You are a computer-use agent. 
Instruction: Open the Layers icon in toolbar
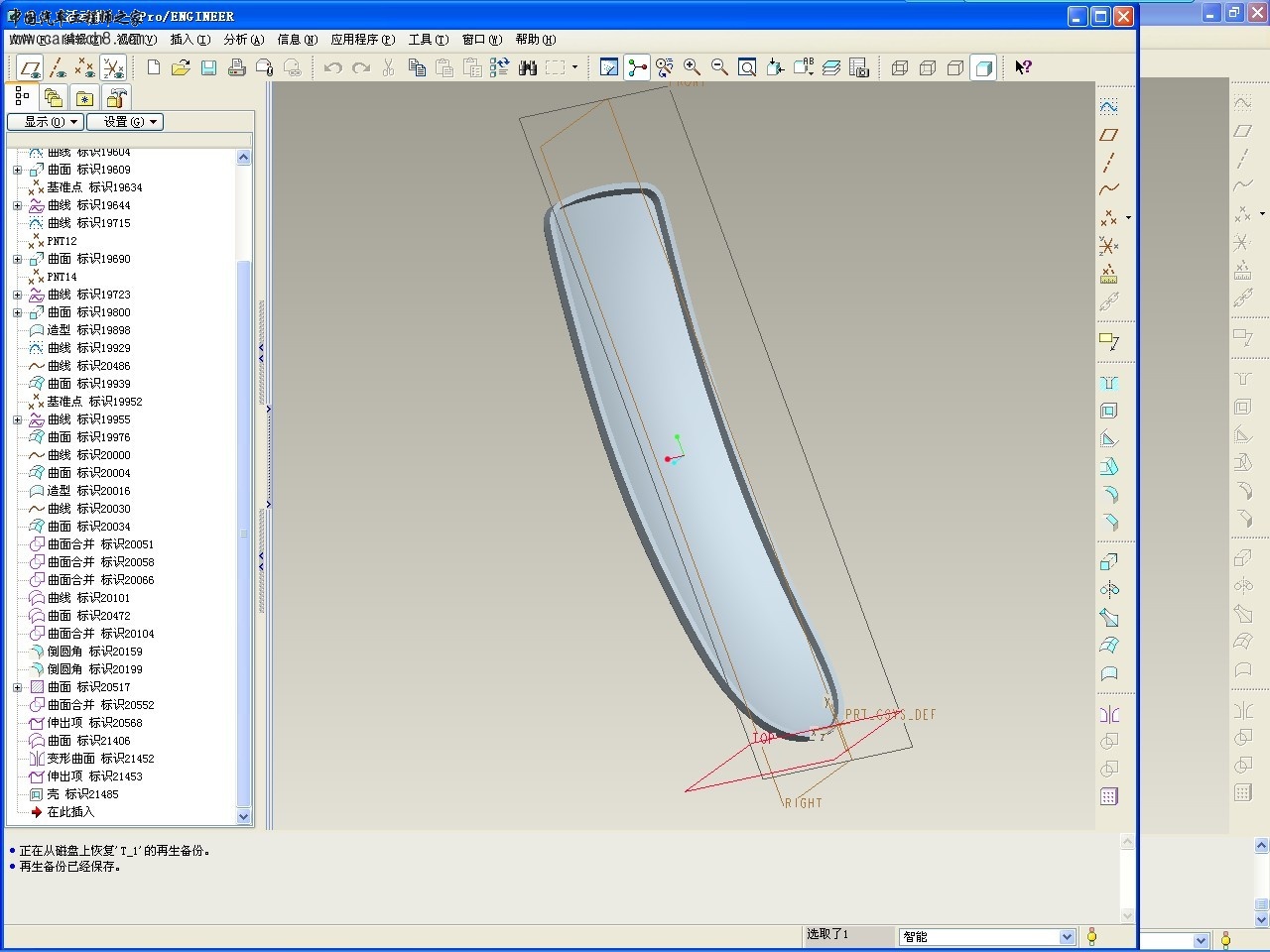click(x=831, y=67)
